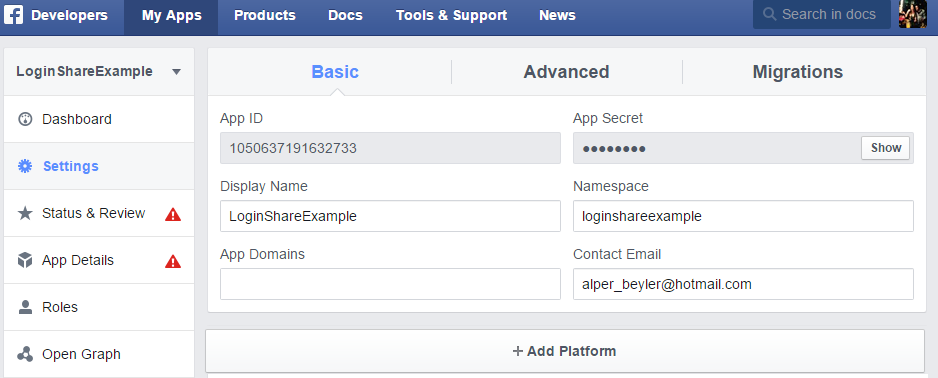
Task: Open App Details in sidebar
Action: coord(99,260)
